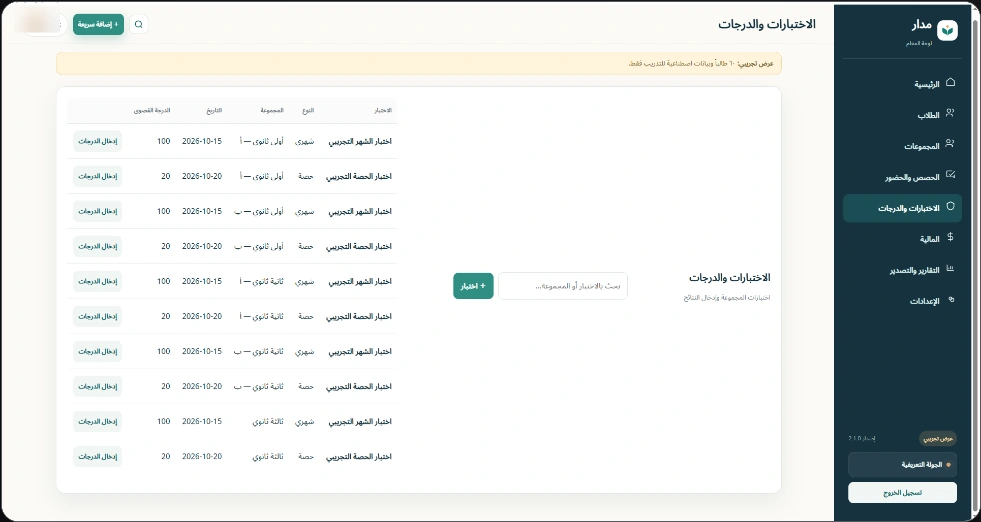The image size is (981, 522).
Task: Click the الاختبار column header
Action: 383,110
